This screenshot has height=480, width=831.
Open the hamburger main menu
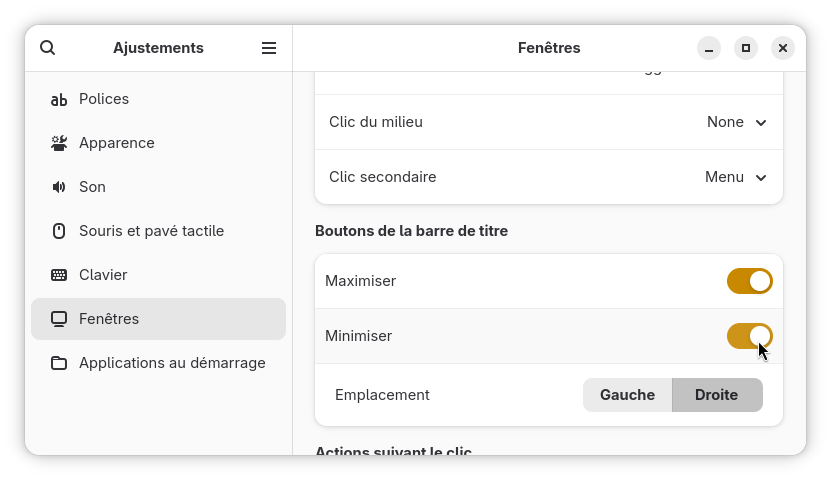pos(269,48)
